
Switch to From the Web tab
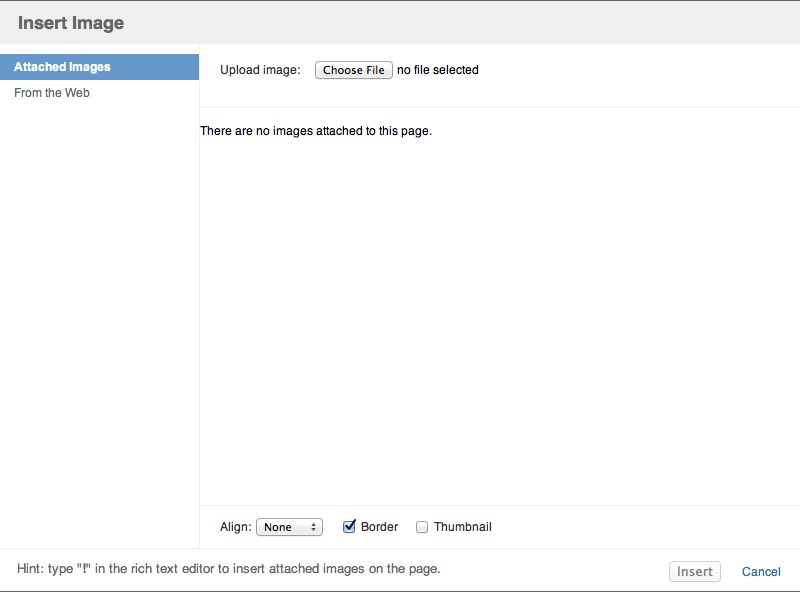pyautogui.click(x=52, y=93)
